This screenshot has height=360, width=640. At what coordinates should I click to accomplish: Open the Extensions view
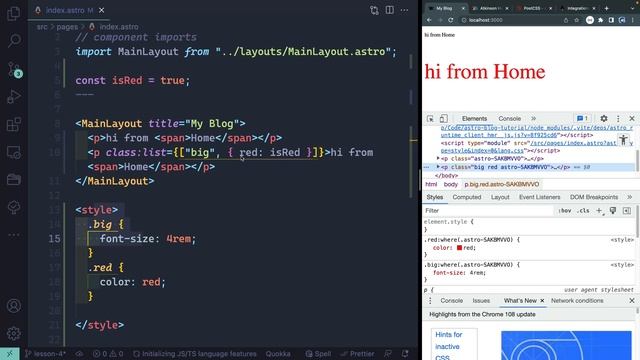click(14, 124)
